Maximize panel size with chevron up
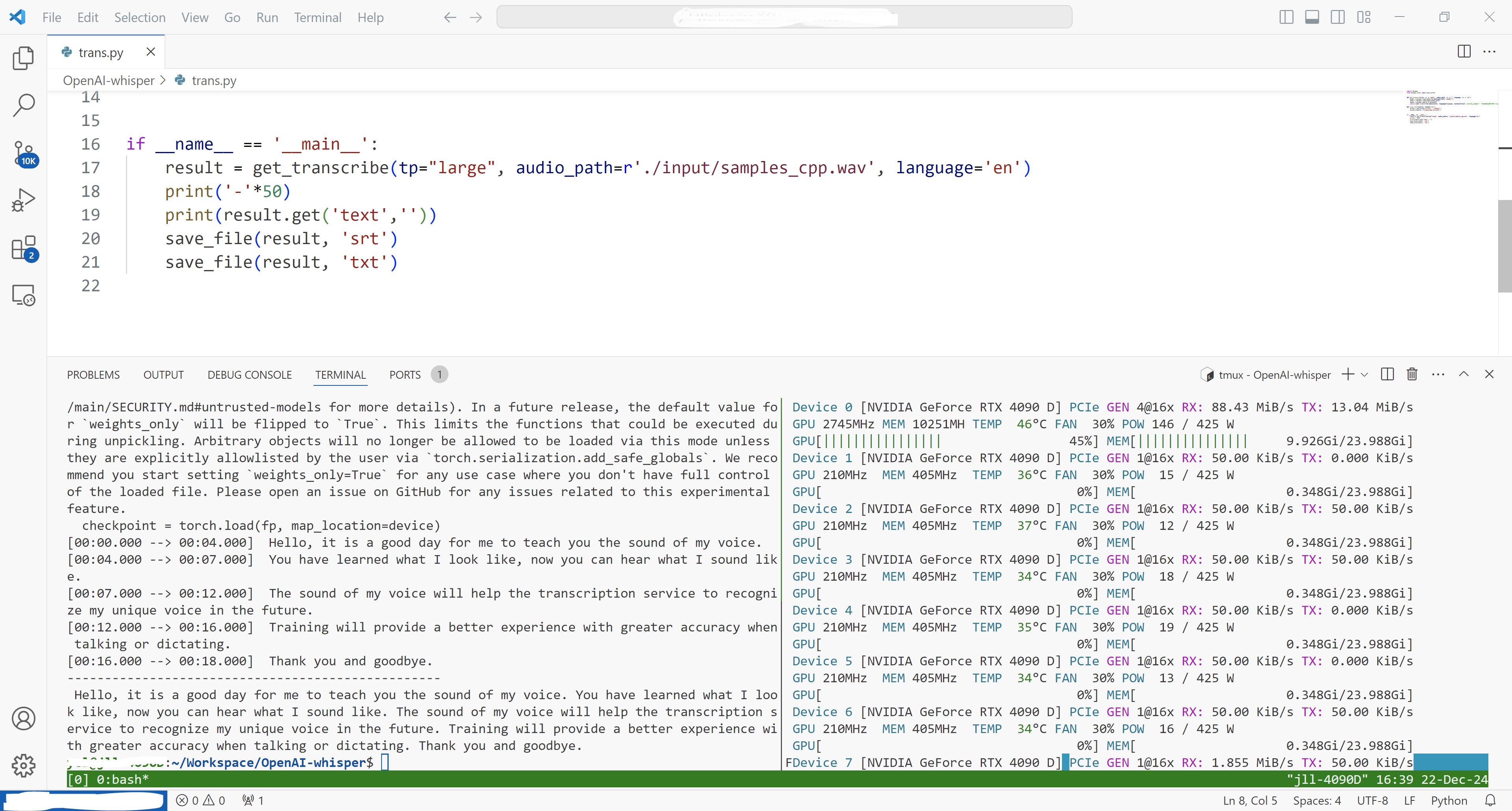The height and width of the screenshot is (811, 1512). pyautogui.click(x=1463, y=374)
